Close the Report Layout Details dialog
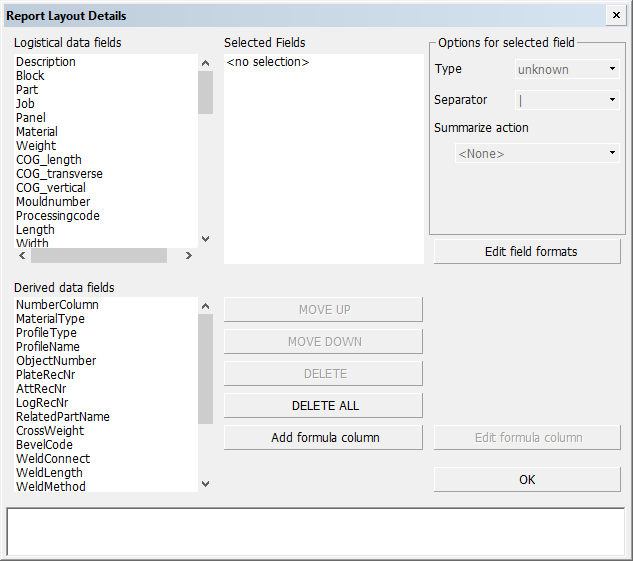633x561 pixels. click(615, 15)
